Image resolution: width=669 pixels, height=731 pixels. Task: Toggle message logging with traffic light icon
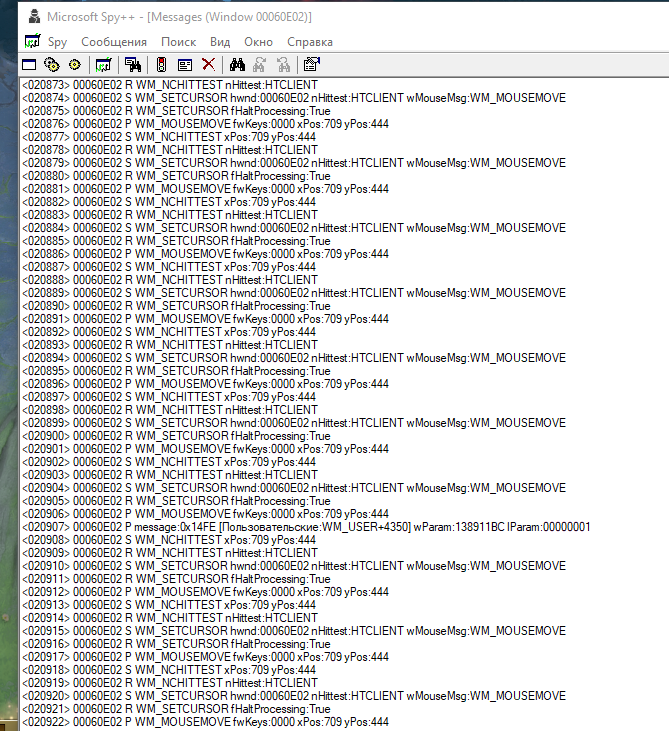click(161, 65)
